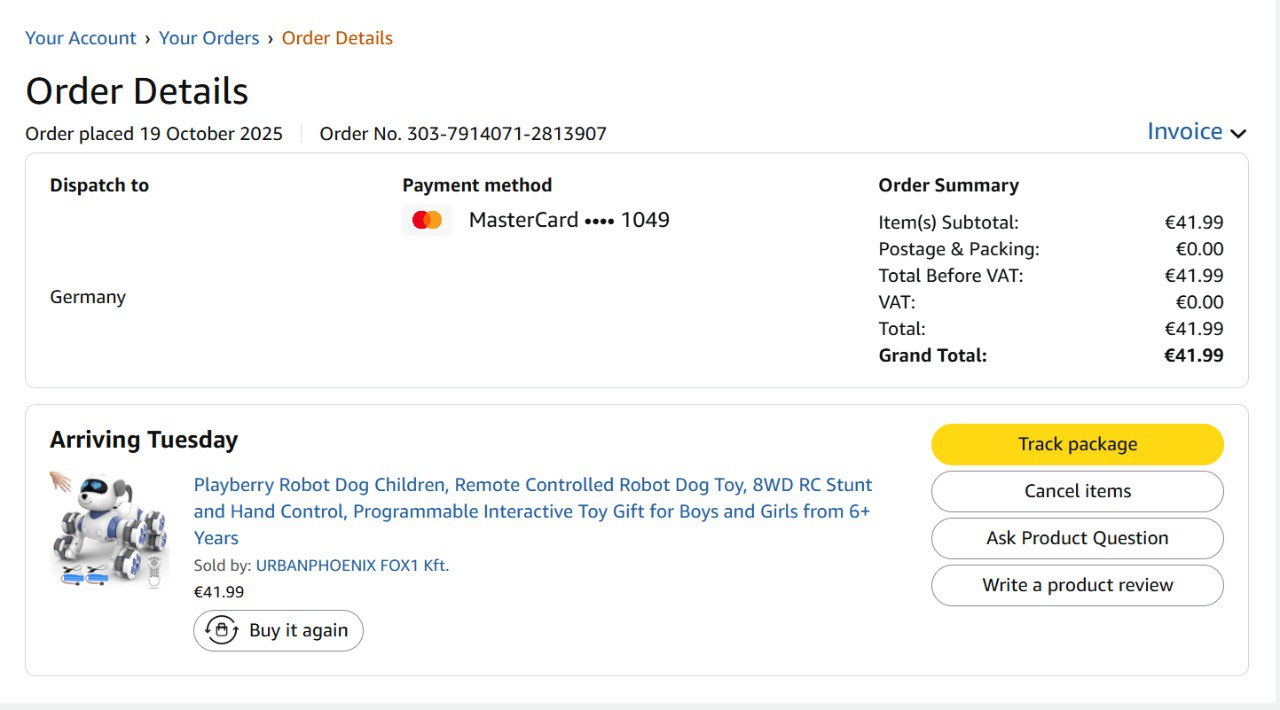Open the Invoice link
The image size is (1280, 710).
pos(1184,132)
